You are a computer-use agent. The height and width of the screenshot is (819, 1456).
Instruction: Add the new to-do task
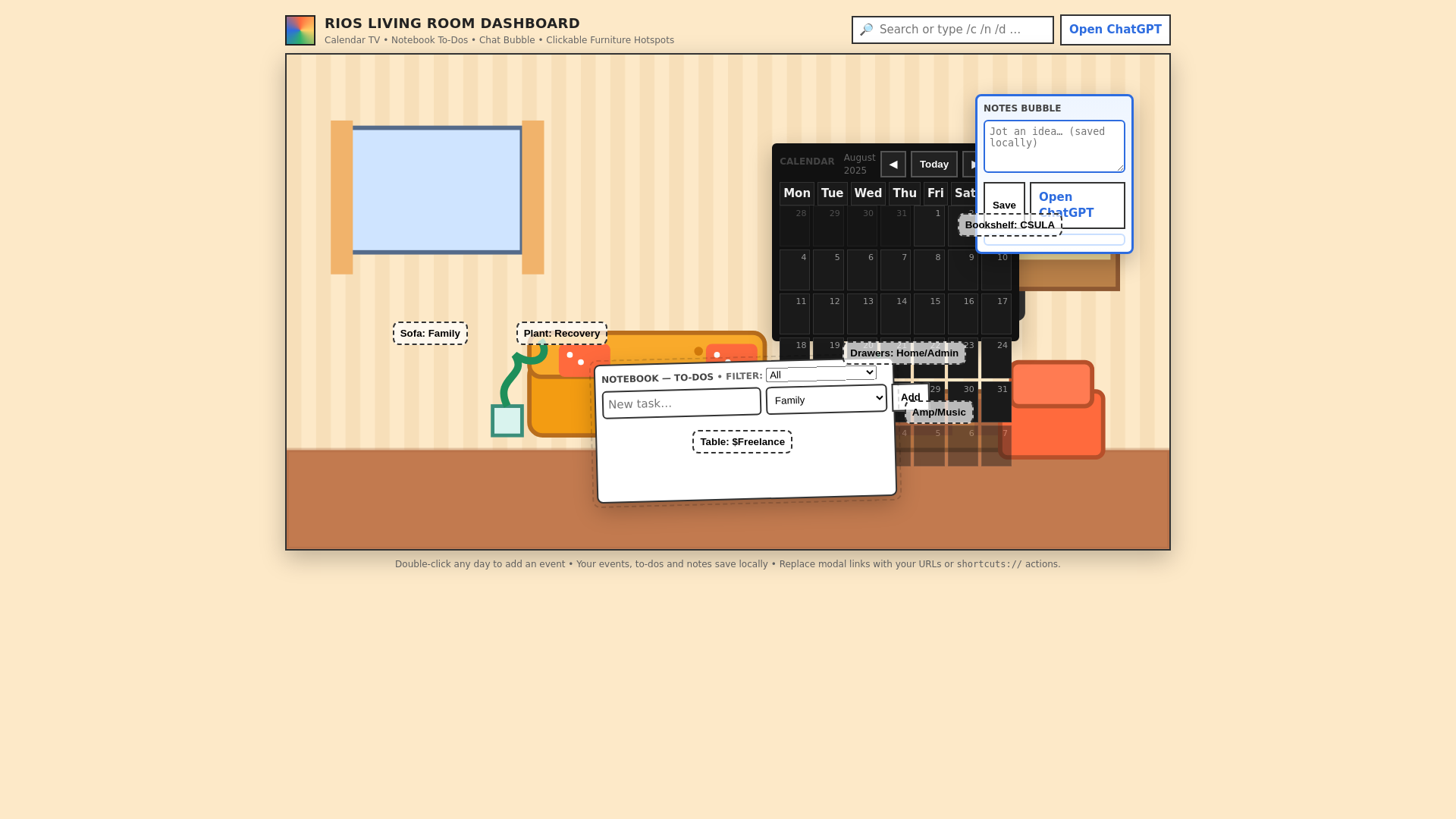point(910,397)
